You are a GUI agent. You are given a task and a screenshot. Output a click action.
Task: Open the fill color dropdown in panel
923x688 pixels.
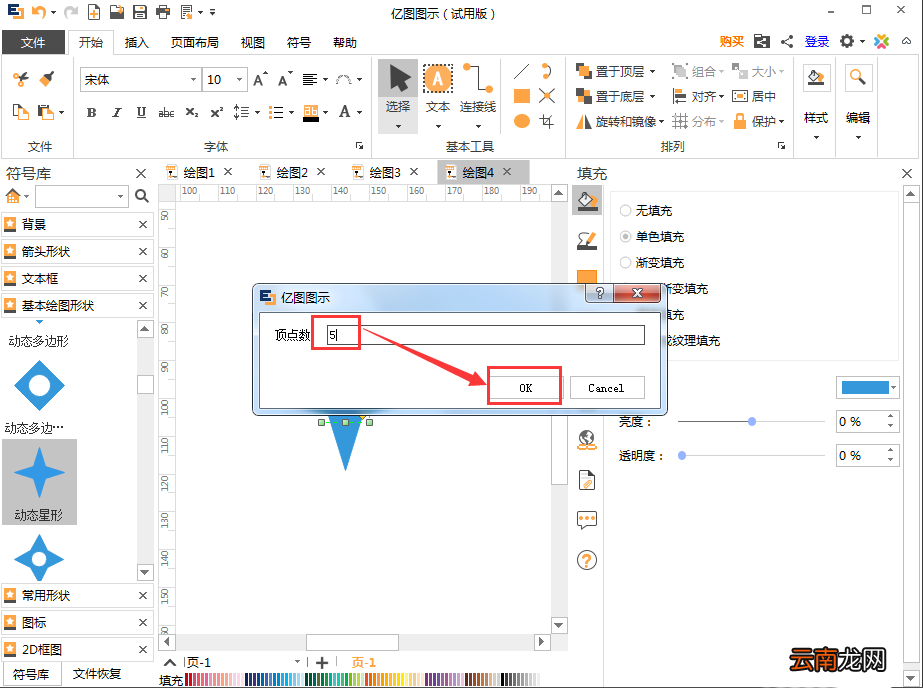pos(894,387)
